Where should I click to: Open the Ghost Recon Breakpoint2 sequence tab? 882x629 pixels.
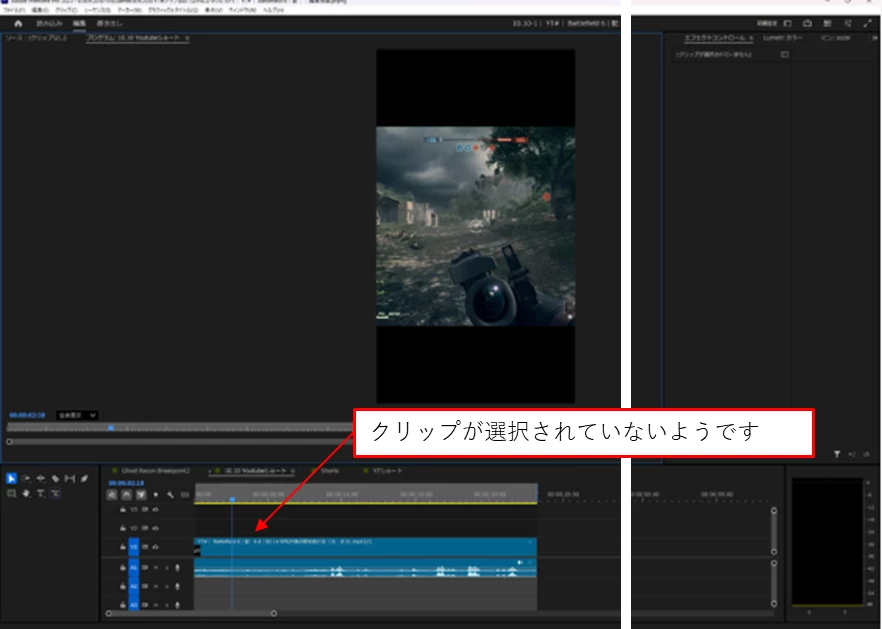(x=155, y=470)
